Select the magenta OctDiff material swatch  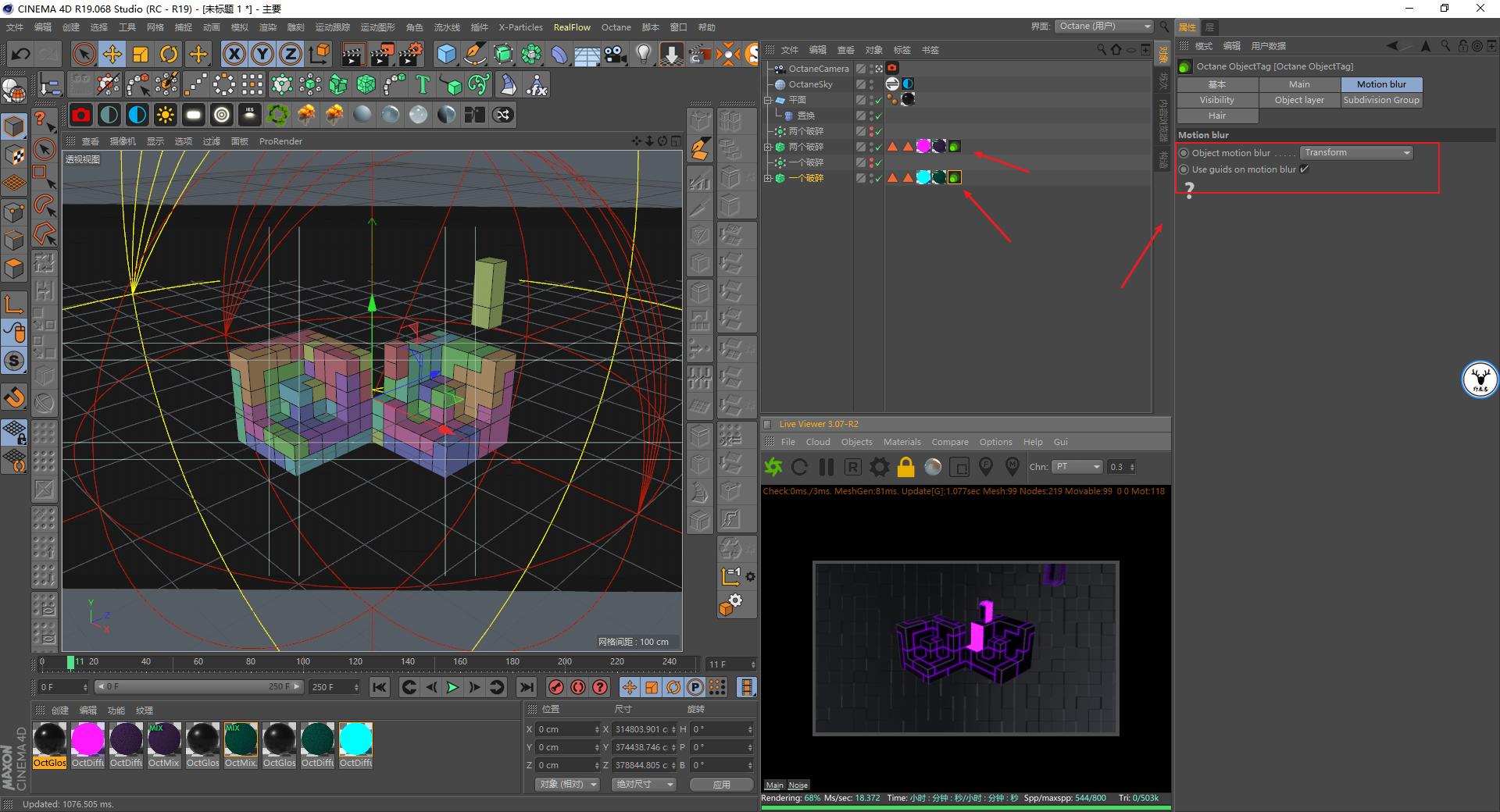click(x=87, y=739)
